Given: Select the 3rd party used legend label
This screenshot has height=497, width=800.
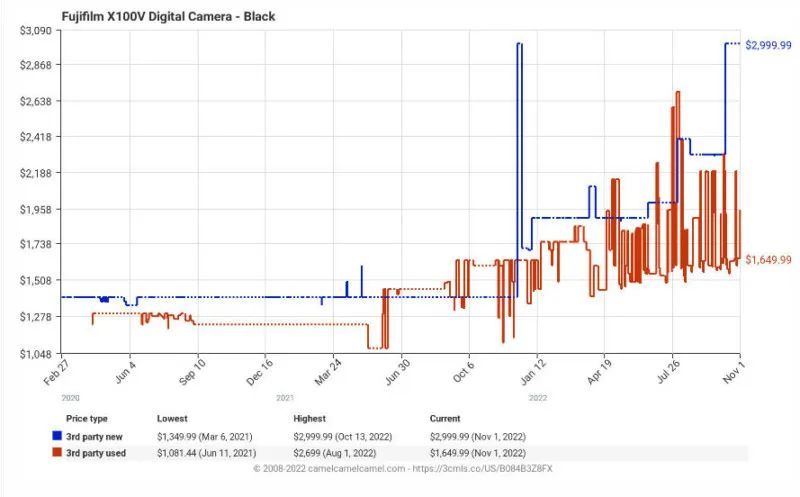Looking at the screenshot, I should pyautogui.click(x=96, y=453).
